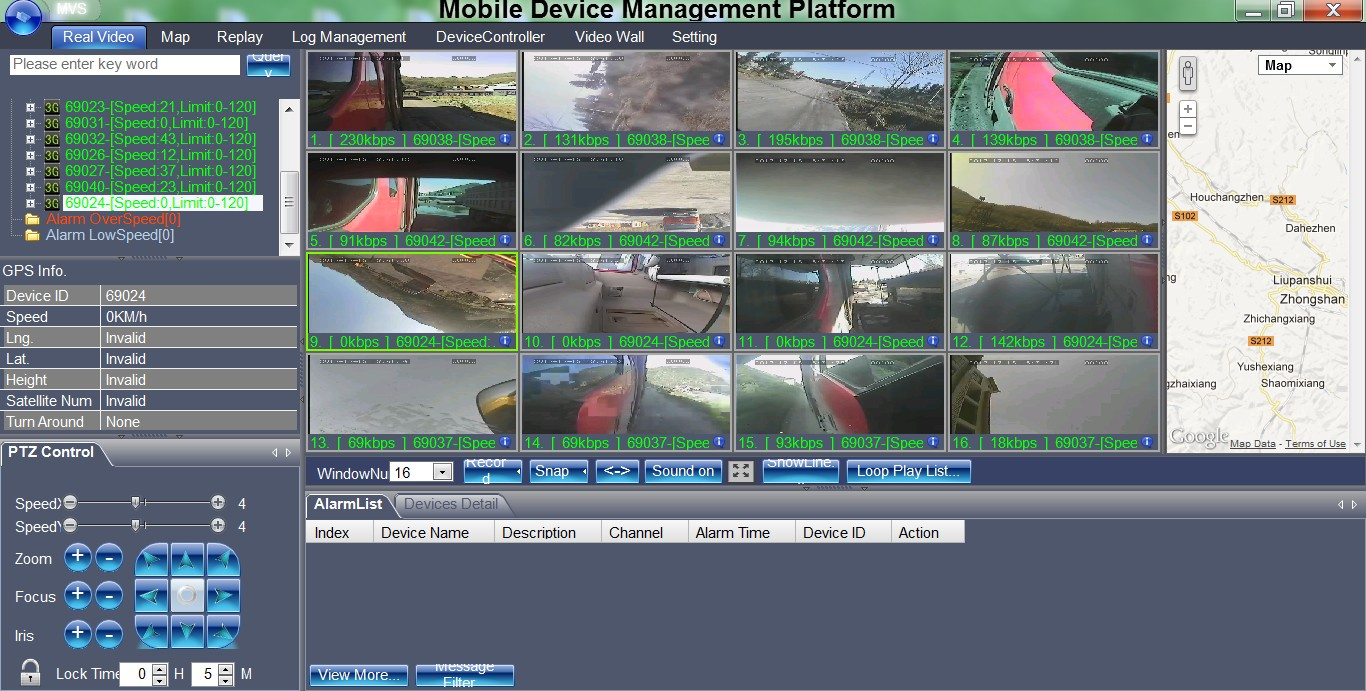Click the PTZ pan up arrow

click(x=187, y=560)
